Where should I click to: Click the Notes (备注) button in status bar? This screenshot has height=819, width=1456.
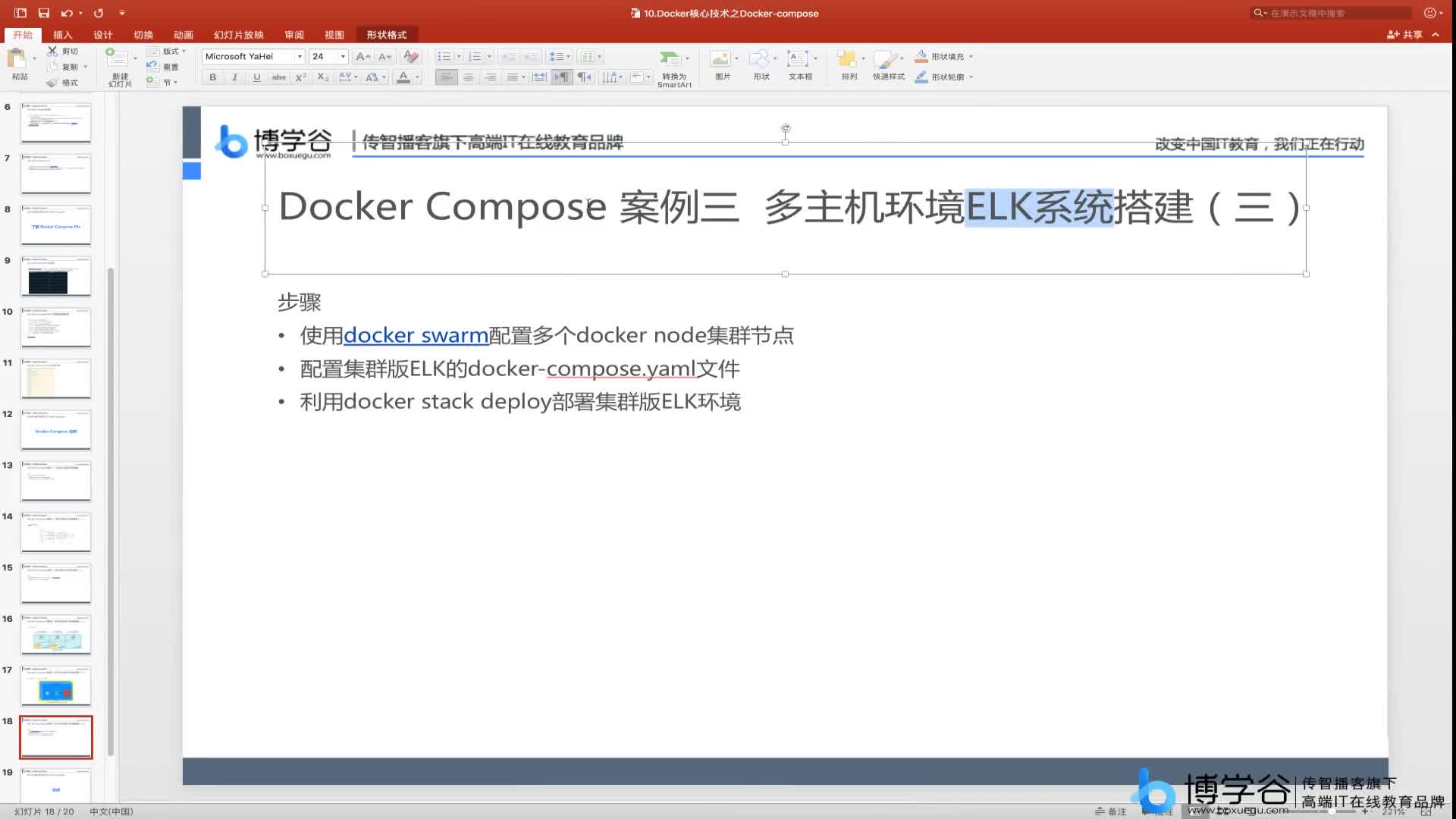click(x=1110, y=811)
